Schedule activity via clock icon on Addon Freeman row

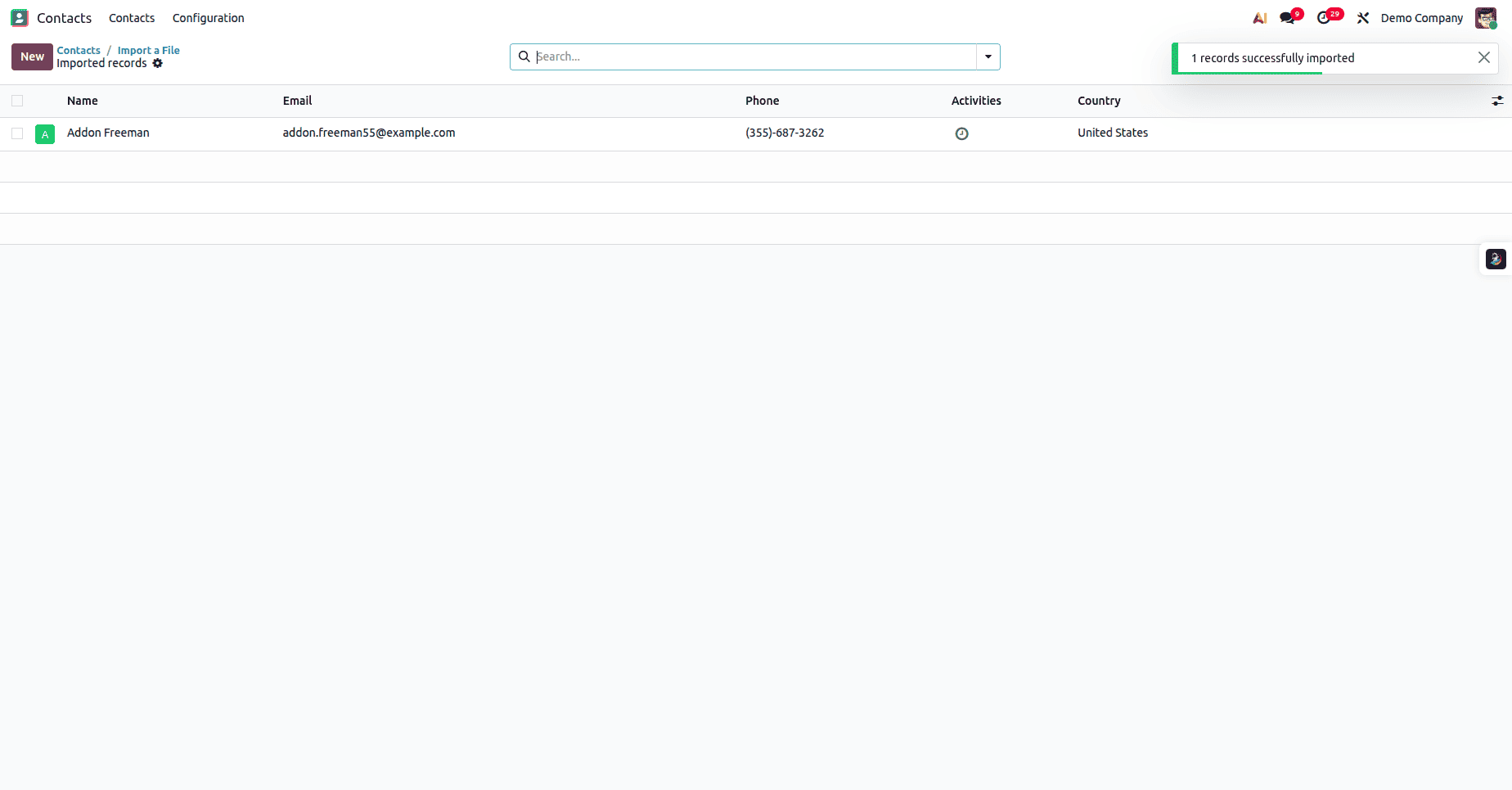click(961, 133)
